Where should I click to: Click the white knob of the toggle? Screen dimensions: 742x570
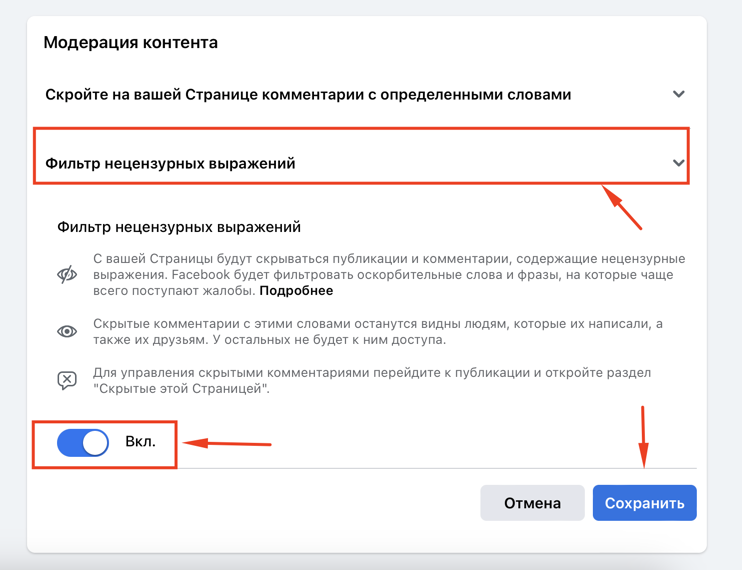coord(95,443)
